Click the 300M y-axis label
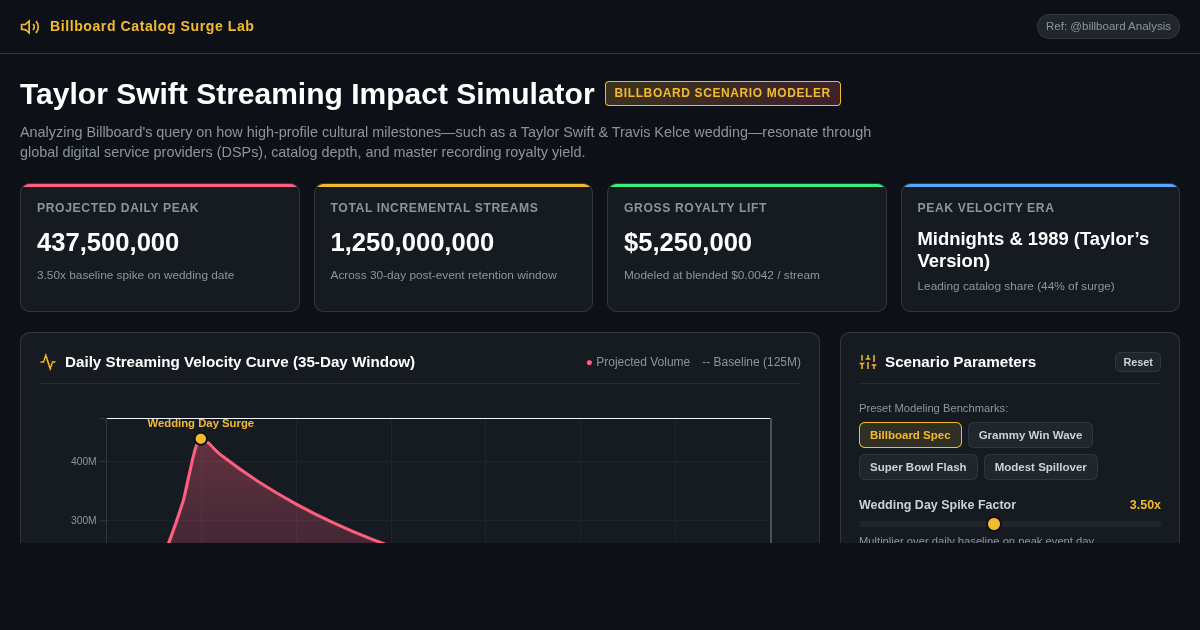The height and width of the screenshot is (630, 1200). click(84, 520)
